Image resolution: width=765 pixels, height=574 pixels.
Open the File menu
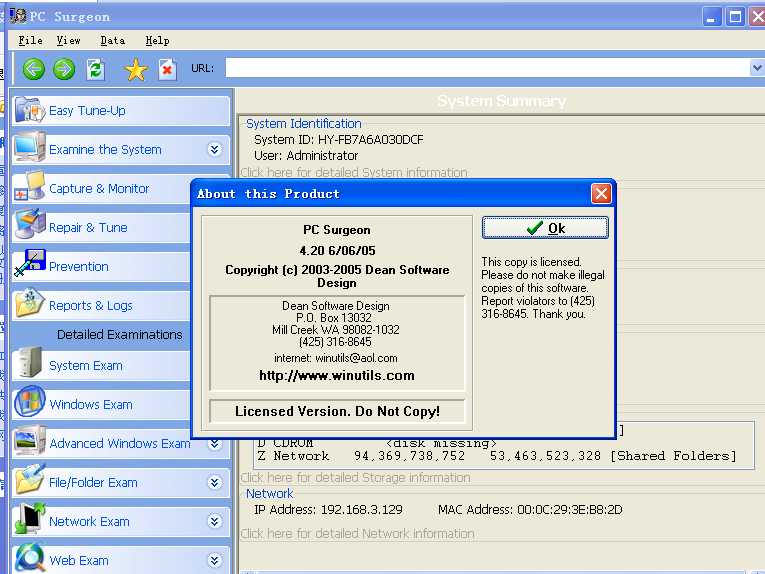[30, 40]
